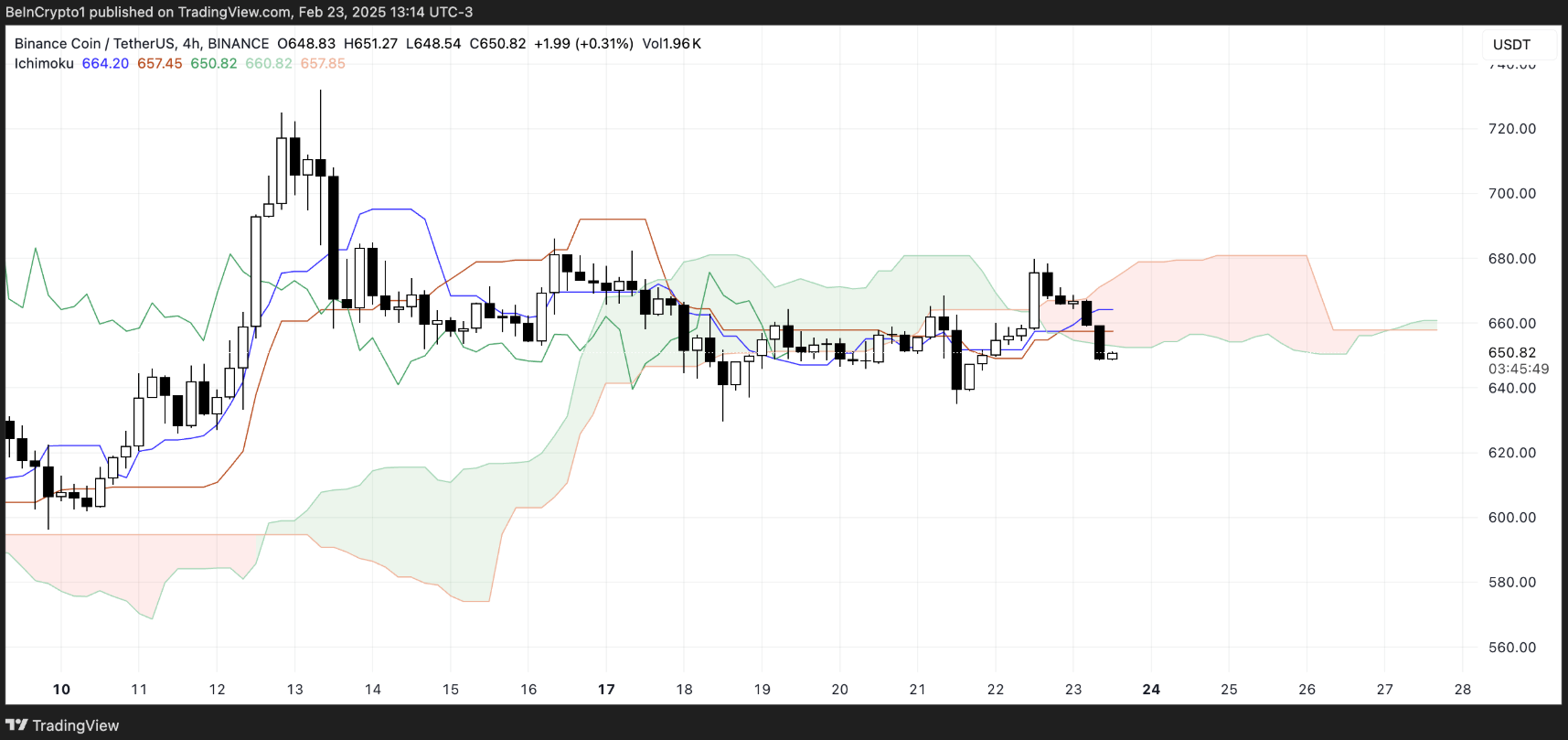The height and width of the screenshot is (740, 1568).
Task: Click the Vol 1.96K volume readout
Action: [x=671, y=43]
